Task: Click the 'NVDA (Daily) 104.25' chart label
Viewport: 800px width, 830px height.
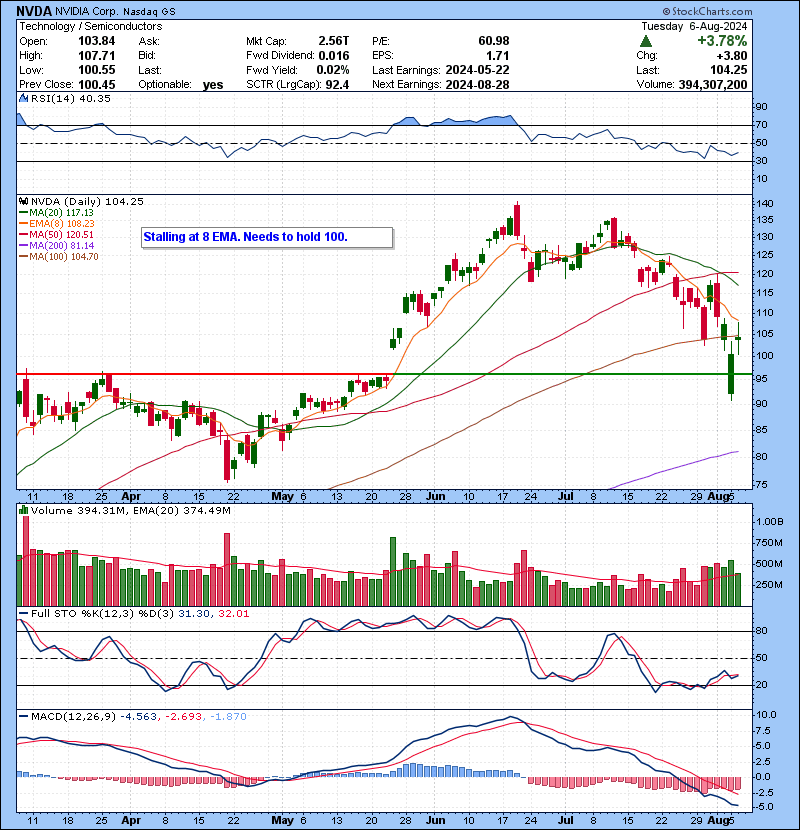Action: click(87, 202)
